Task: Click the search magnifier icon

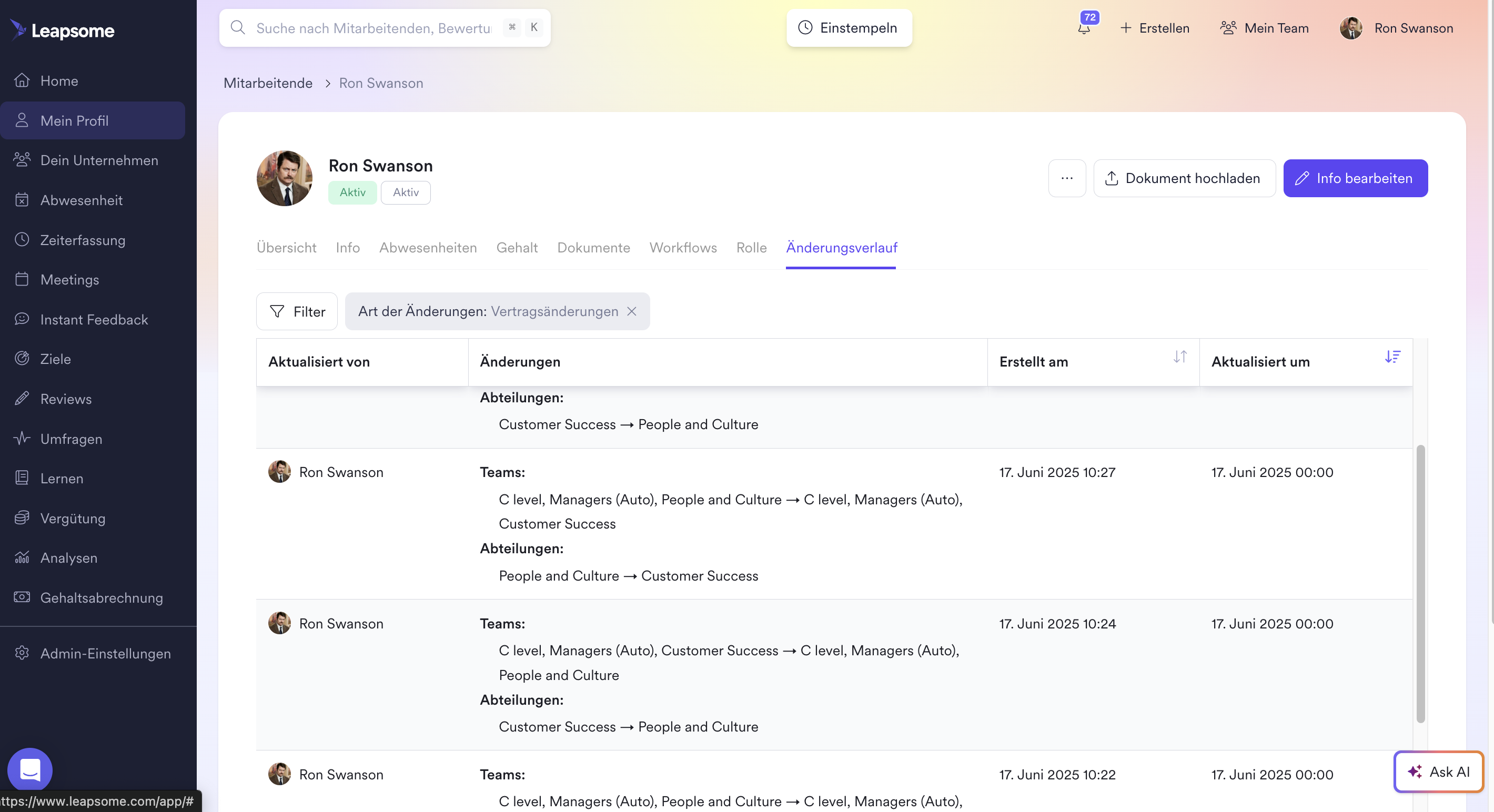Action: [238, 28]
